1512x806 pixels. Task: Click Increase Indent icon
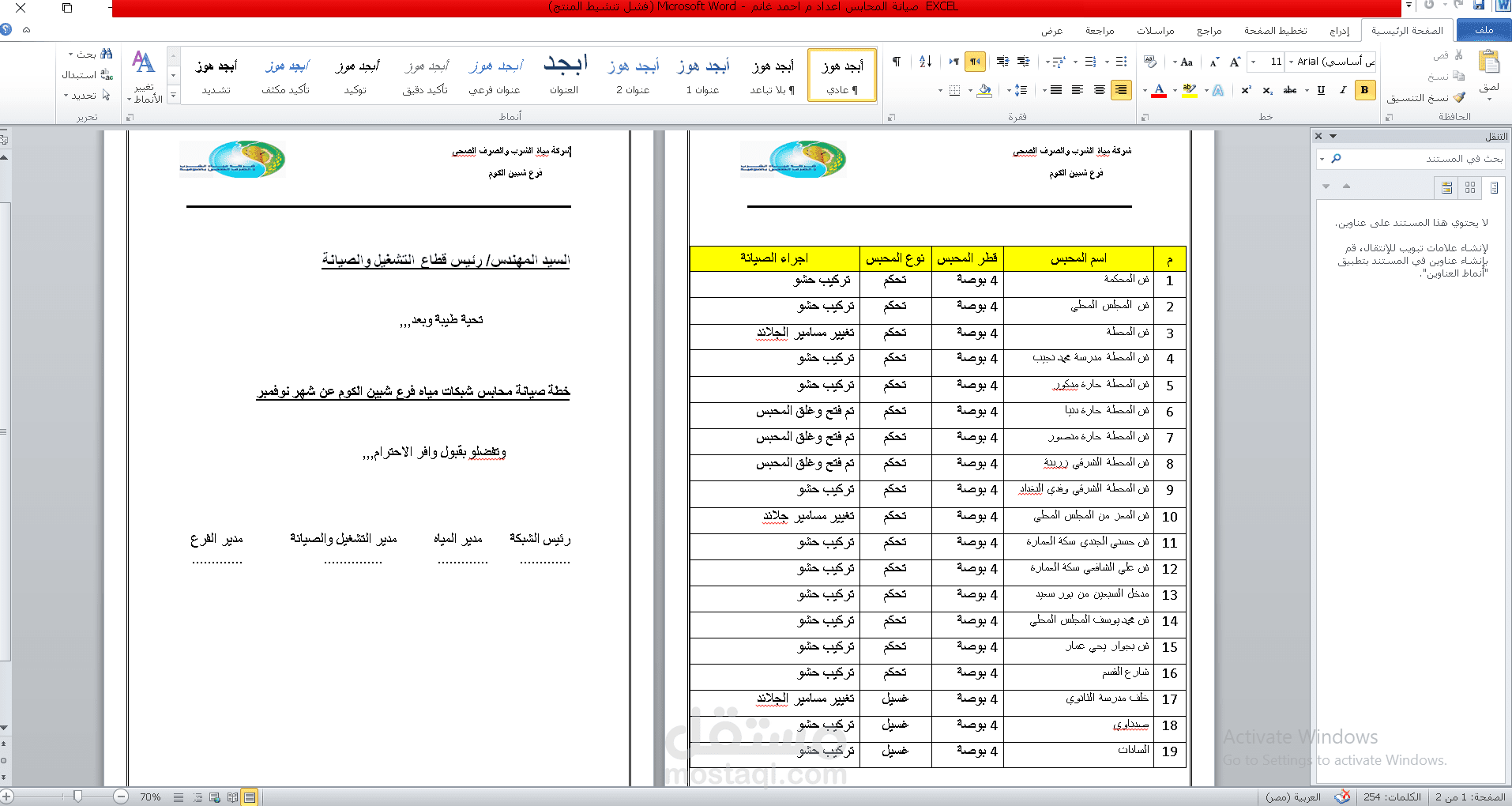(x=1002, y=62)
